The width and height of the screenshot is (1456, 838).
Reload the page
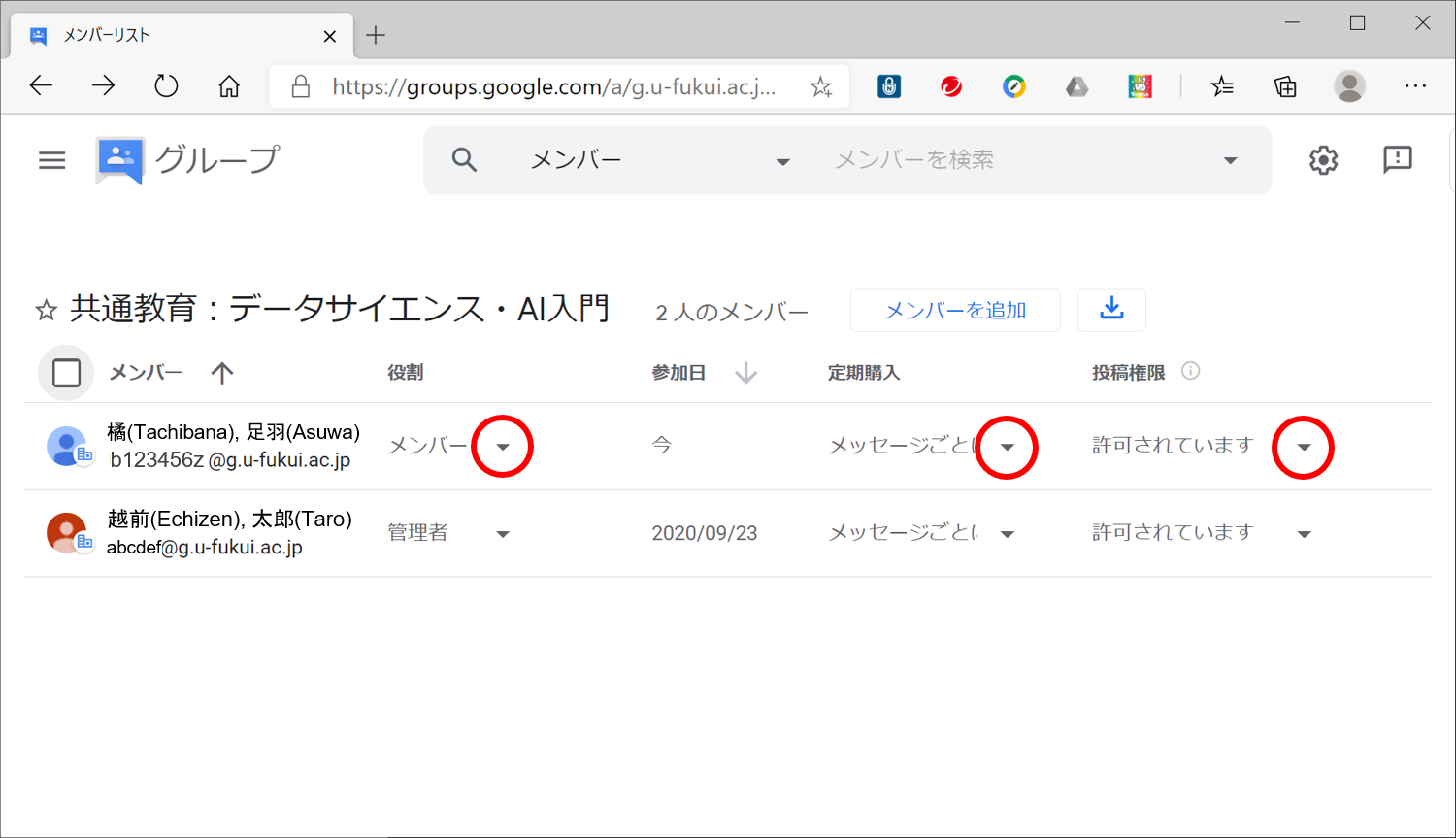[166, 86]
